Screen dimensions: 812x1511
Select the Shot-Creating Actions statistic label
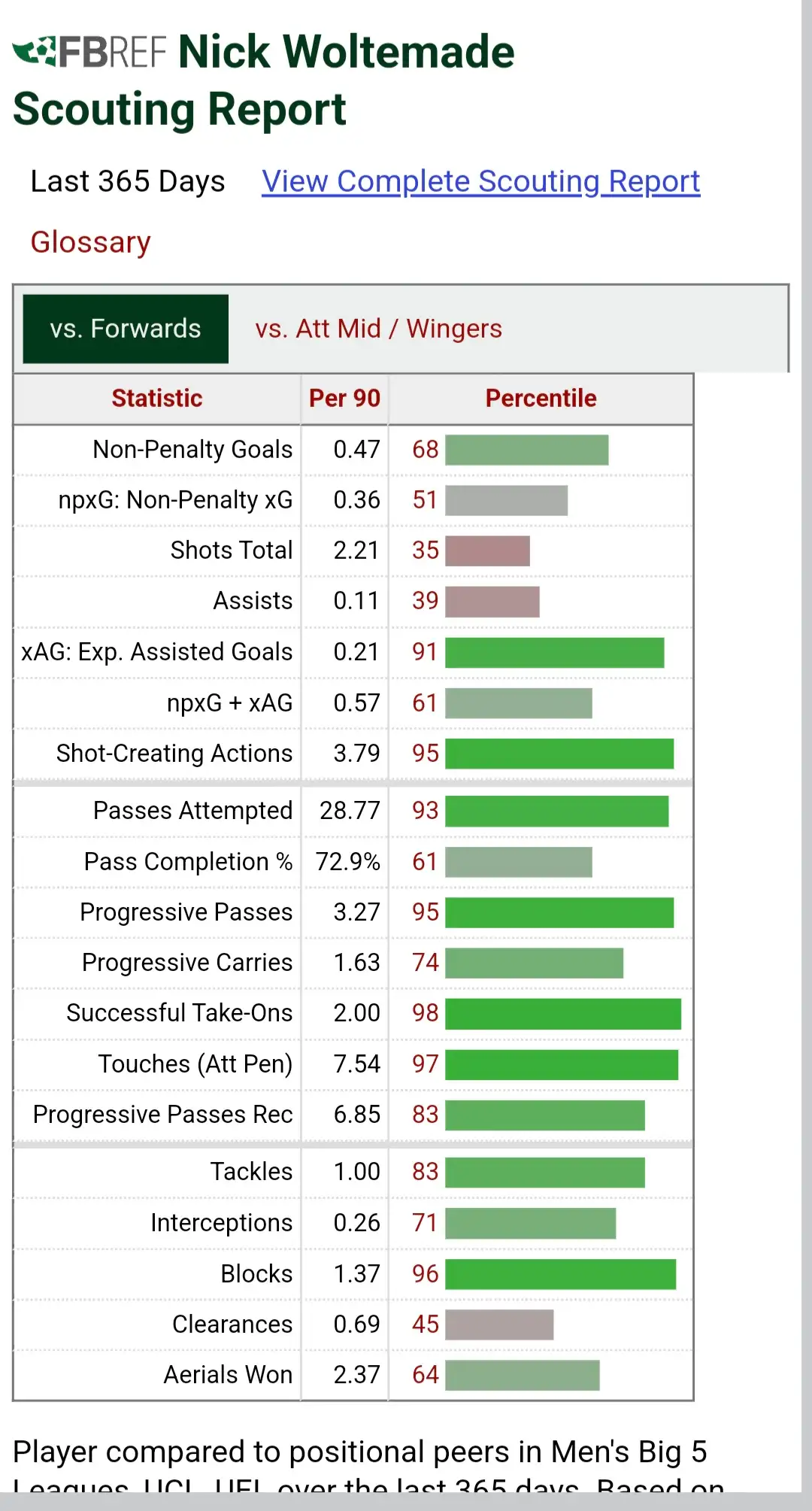click(174, 754)
